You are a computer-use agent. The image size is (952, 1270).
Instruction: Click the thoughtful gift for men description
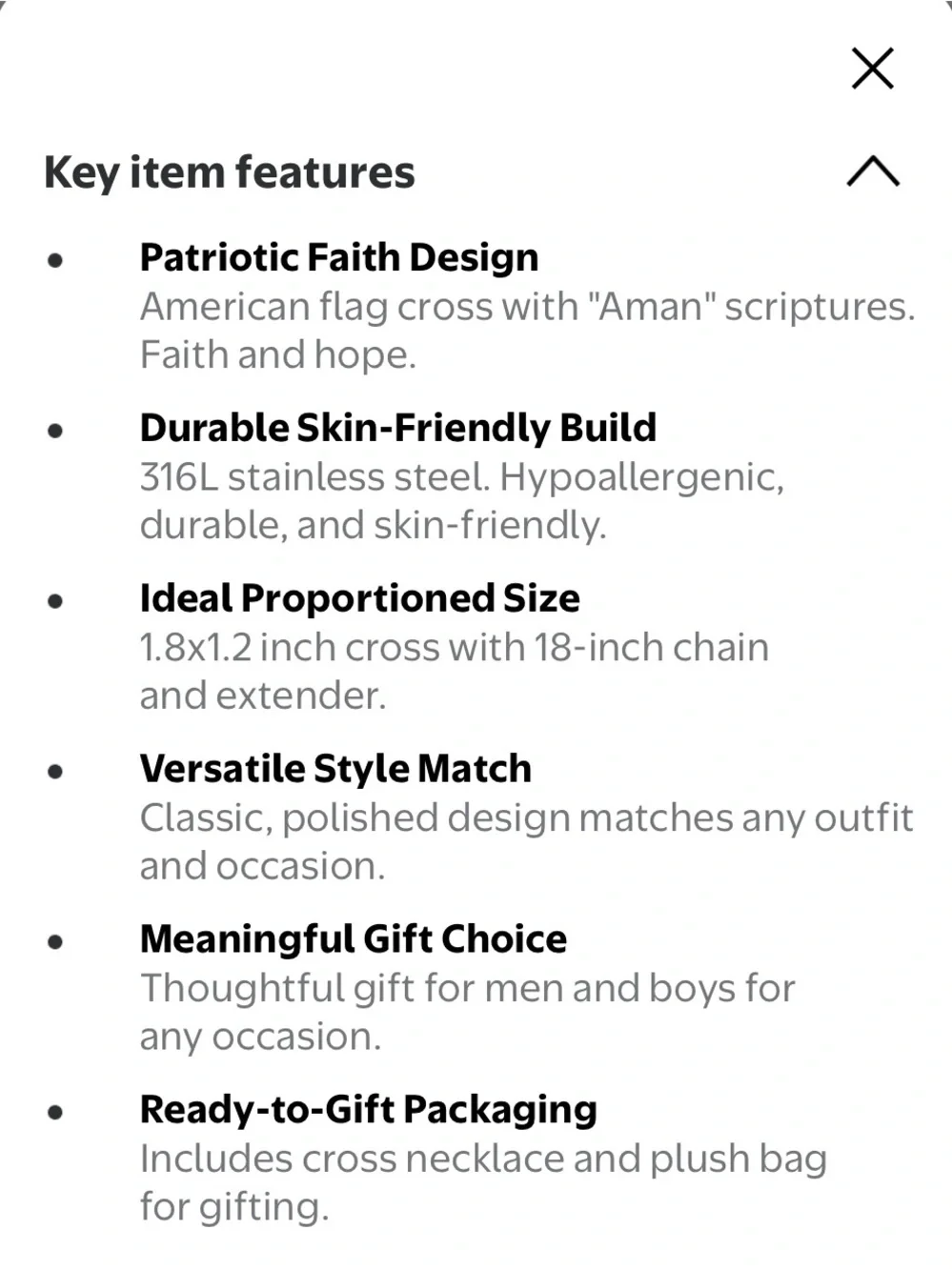(x=468, y=1012)
